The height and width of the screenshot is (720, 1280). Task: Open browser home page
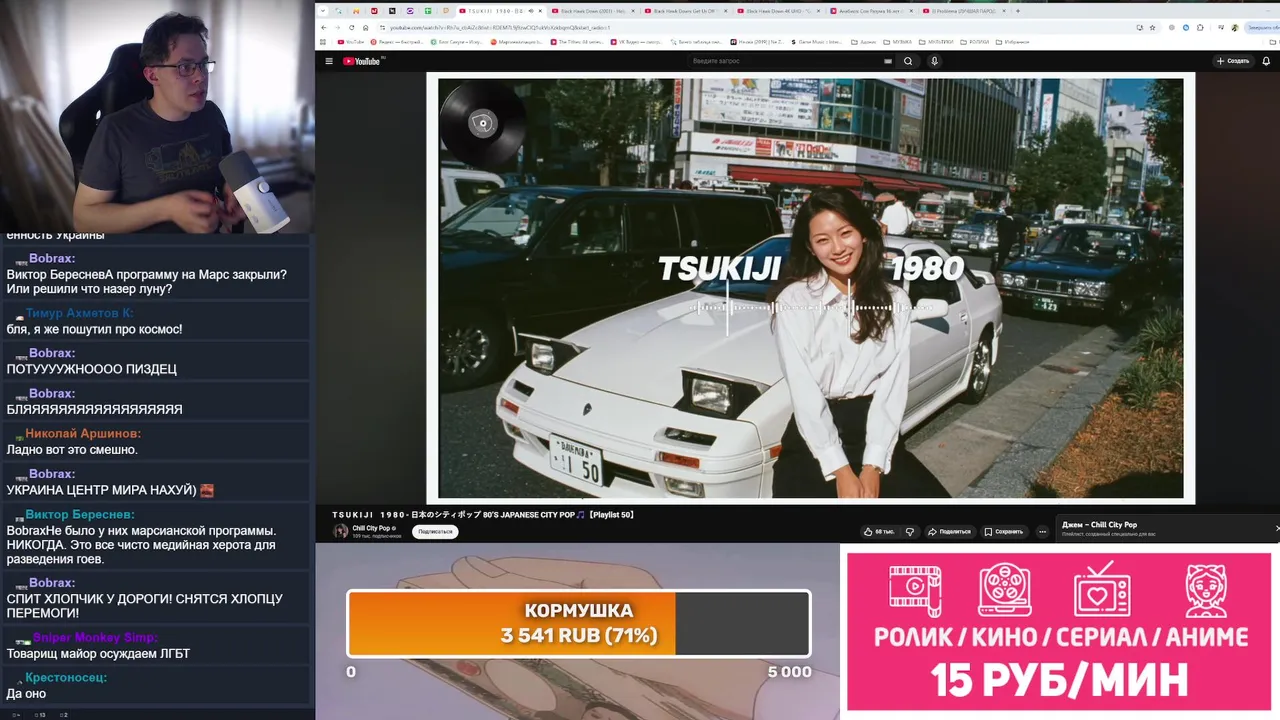click(365, 28)
